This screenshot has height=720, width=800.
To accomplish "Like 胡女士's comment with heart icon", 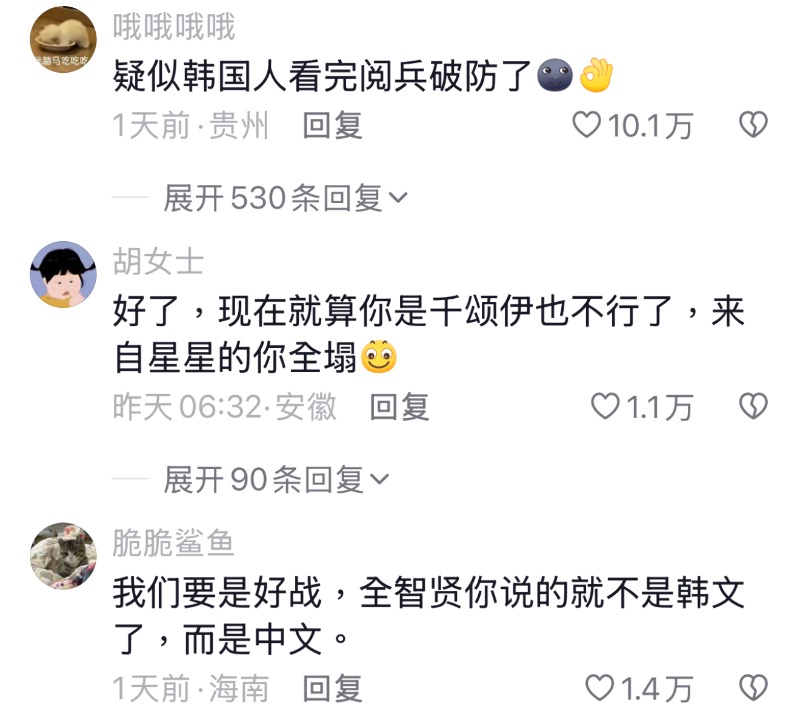I will pyautogui.click(x=605, y=407).
